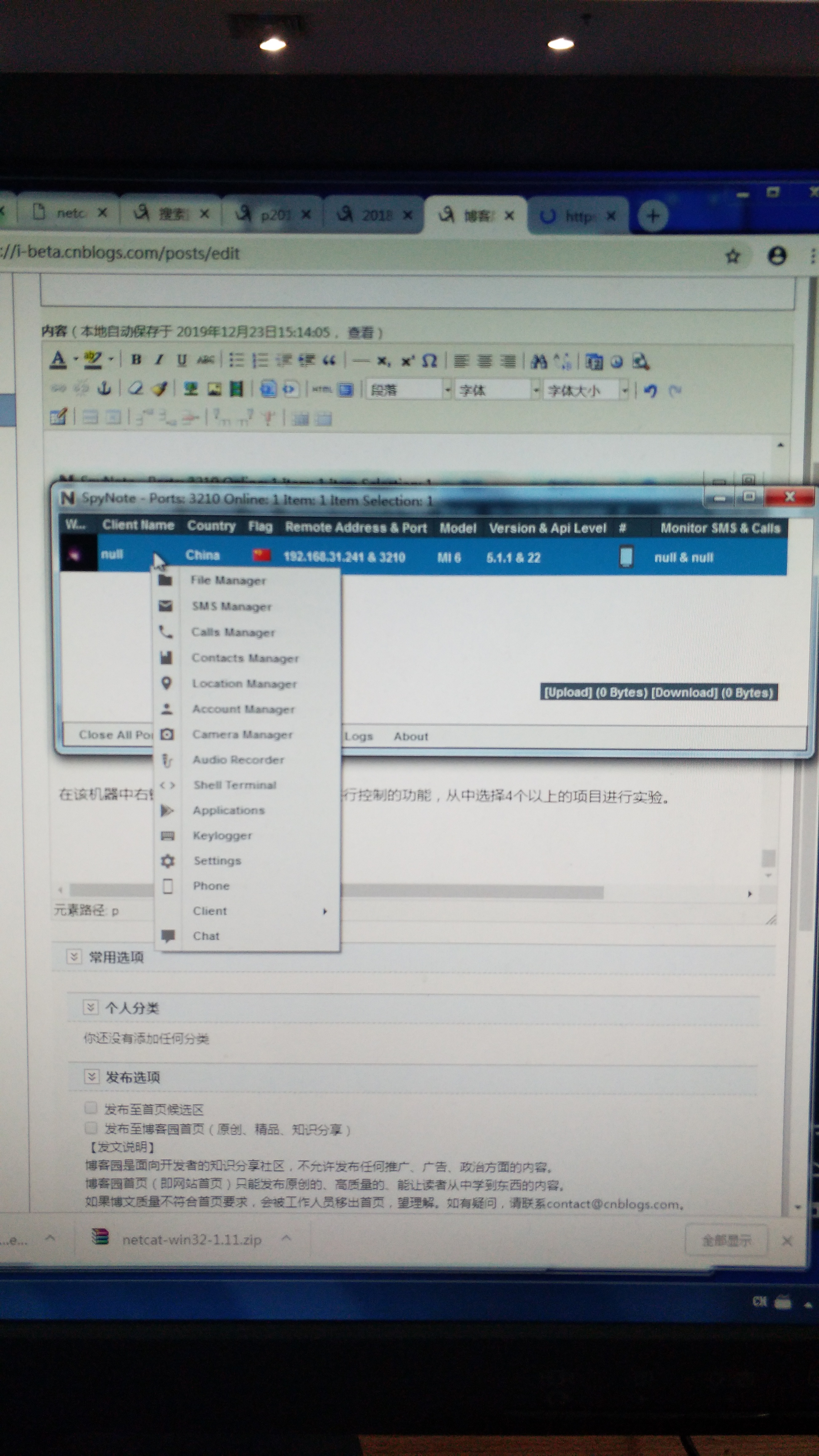Collapse the 个人分类 section
Viewport: 819px width, 1456px height.
(x=90, y=1007)
